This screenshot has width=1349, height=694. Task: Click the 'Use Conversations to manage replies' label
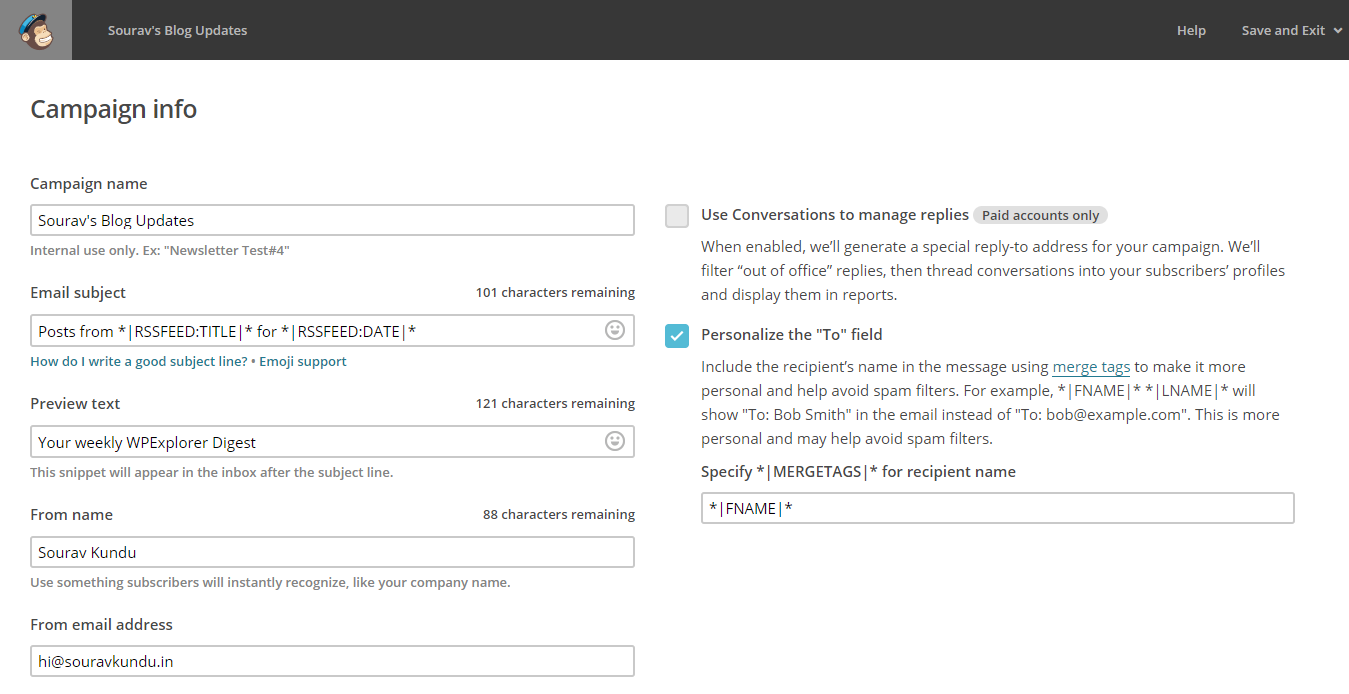[x=835, y=215]
